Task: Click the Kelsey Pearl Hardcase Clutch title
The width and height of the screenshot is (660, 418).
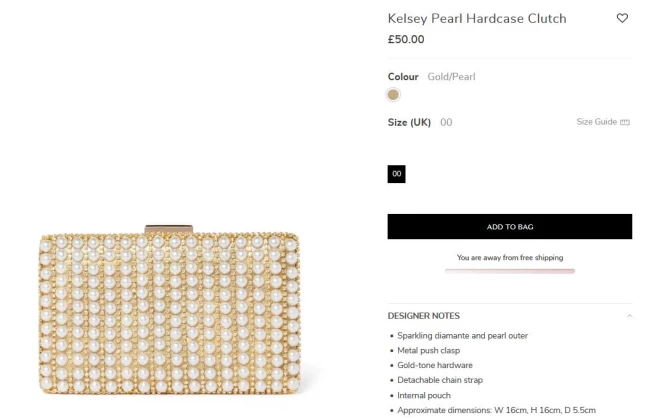Action: 477,18
